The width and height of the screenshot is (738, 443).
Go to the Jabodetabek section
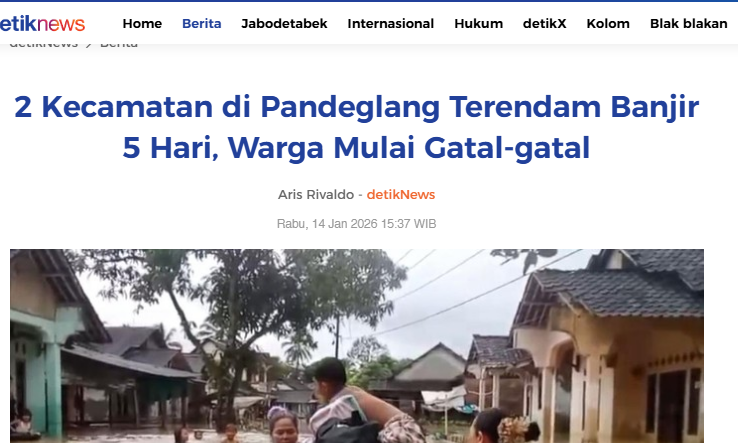click(284, 24)
